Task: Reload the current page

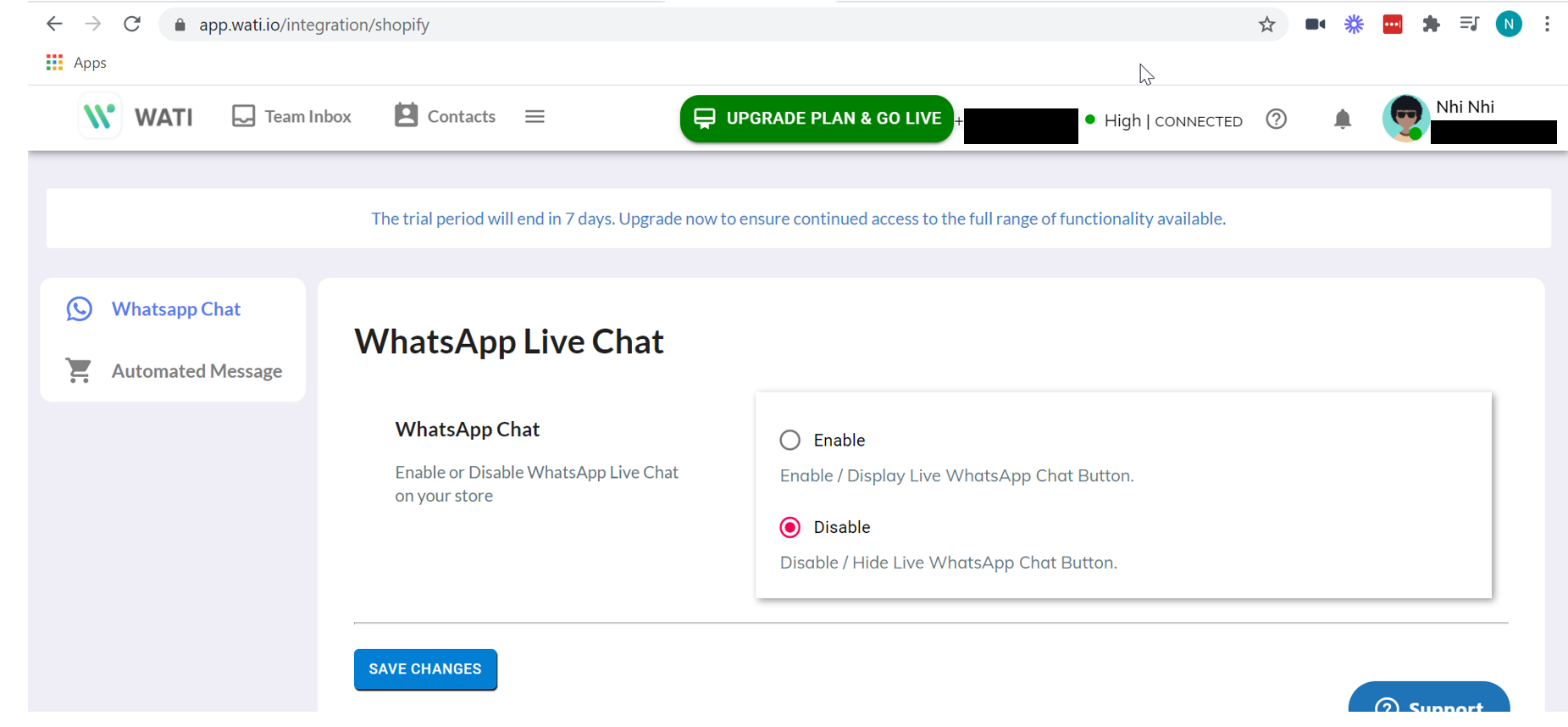Action: coord(132,24)
